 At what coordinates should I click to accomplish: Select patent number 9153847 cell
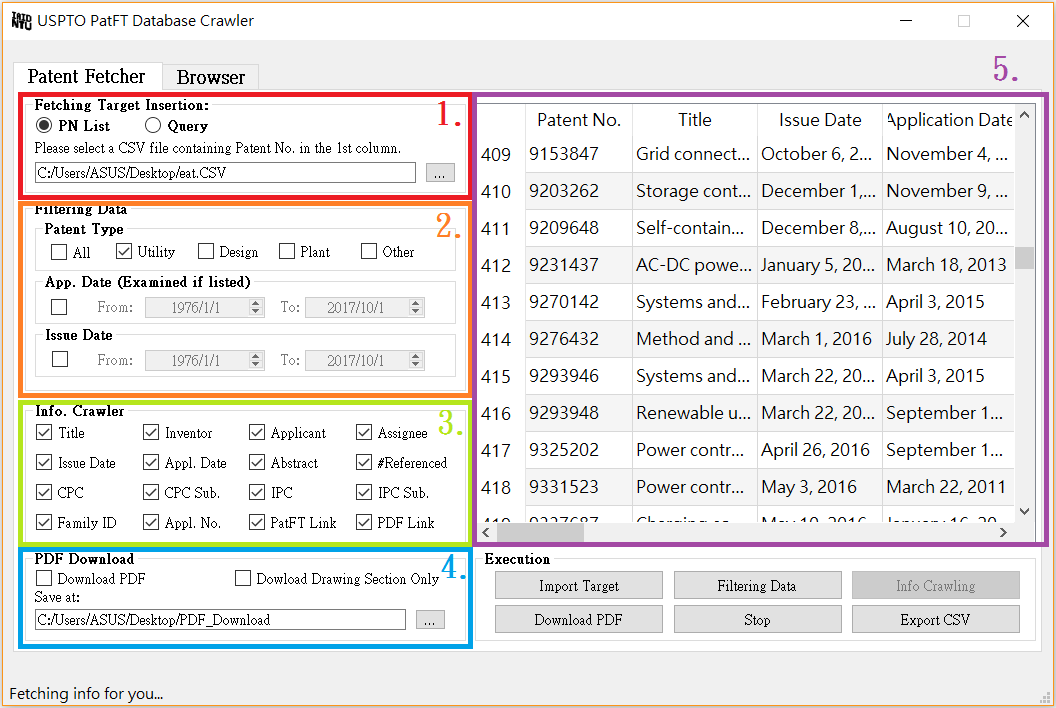pyautogui.click(x=579, y=154)
